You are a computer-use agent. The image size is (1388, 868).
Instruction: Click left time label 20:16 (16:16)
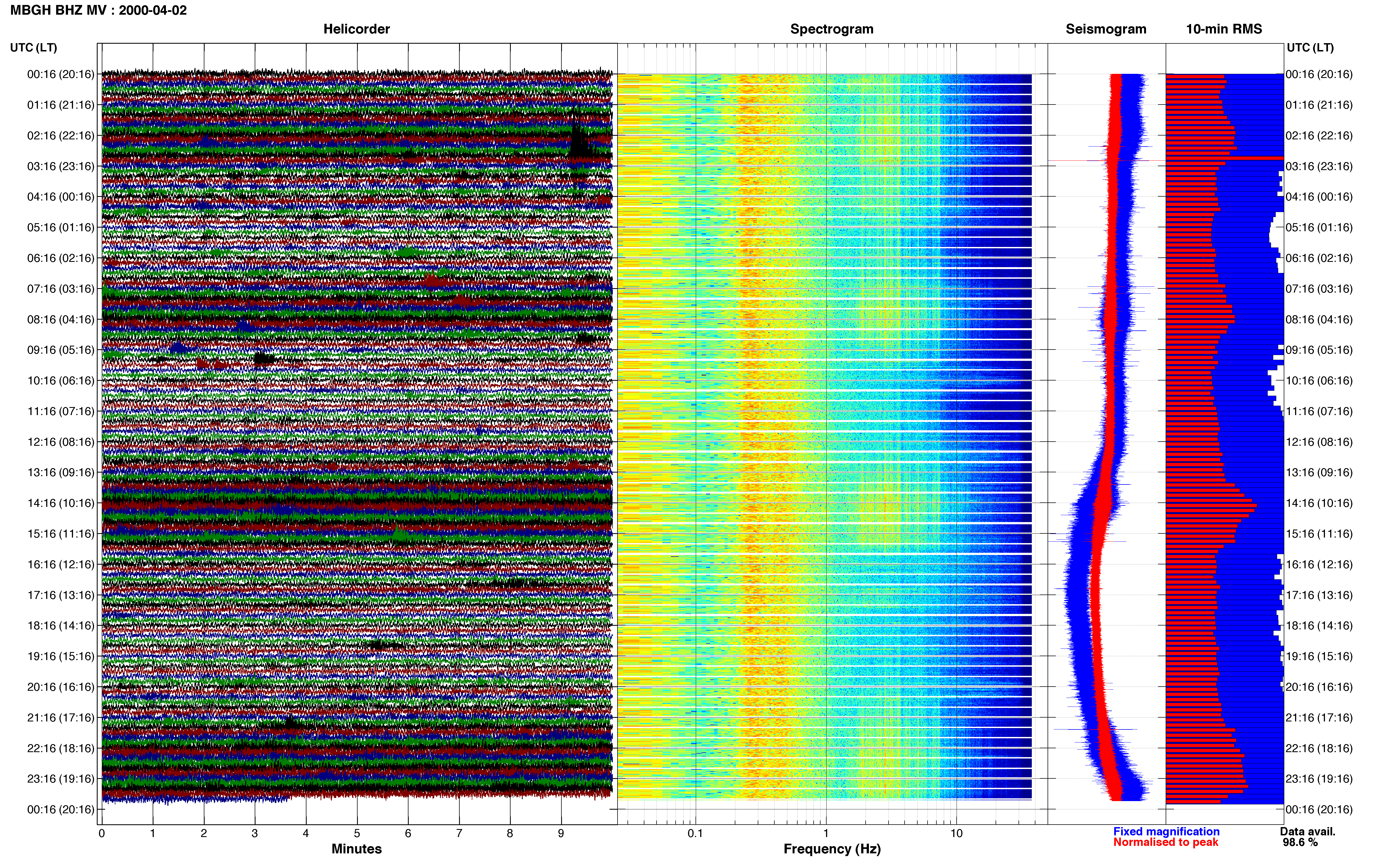coord(61,687)
